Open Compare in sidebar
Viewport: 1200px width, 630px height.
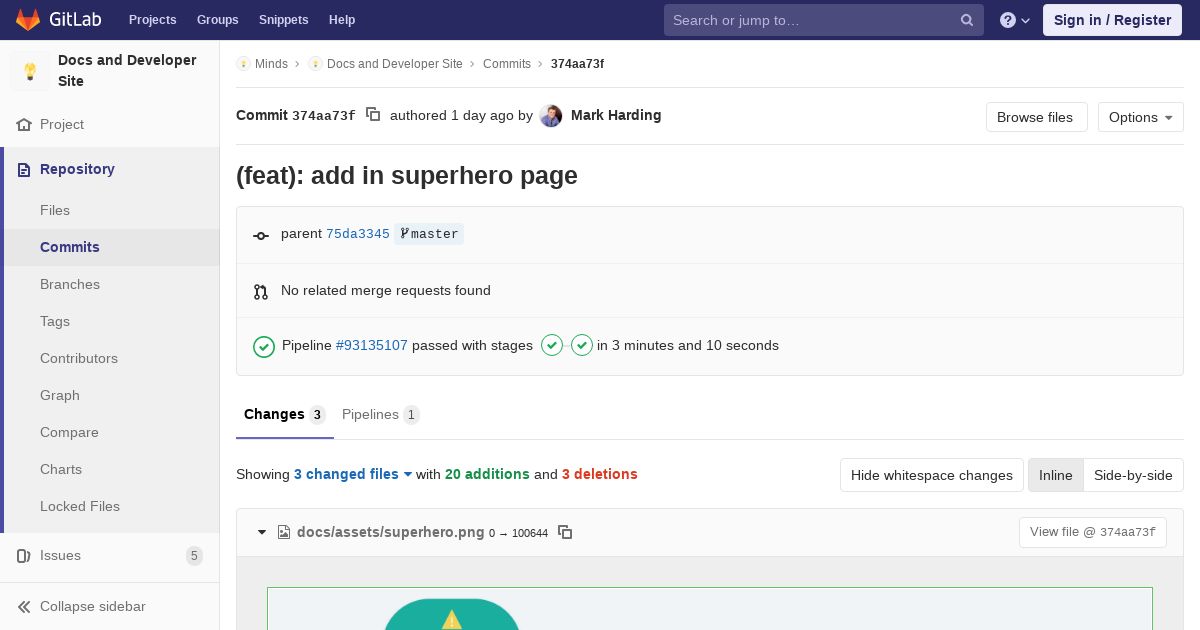(x=69, y=432)
